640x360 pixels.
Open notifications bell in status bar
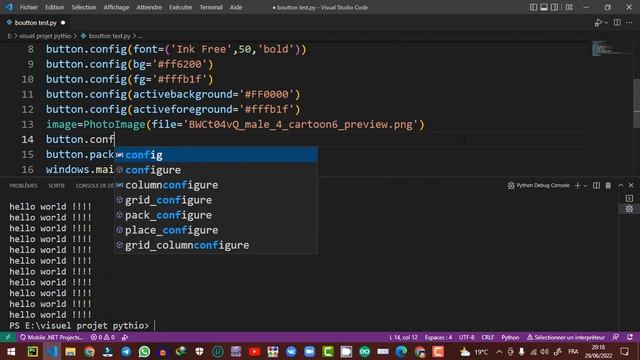pos(630,337)
